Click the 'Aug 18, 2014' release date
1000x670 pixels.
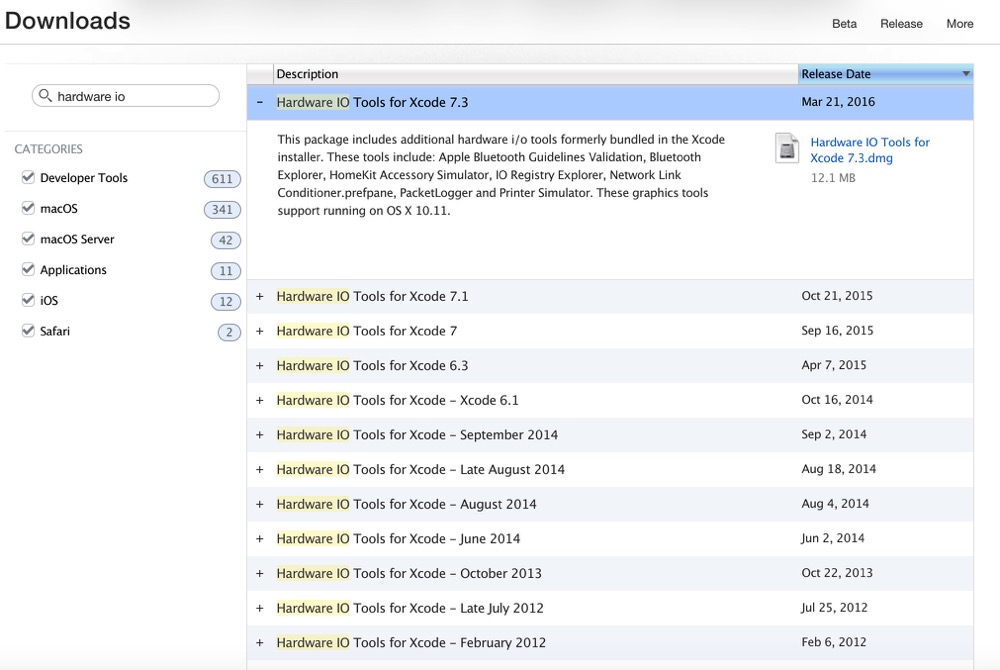click(839, 469)
